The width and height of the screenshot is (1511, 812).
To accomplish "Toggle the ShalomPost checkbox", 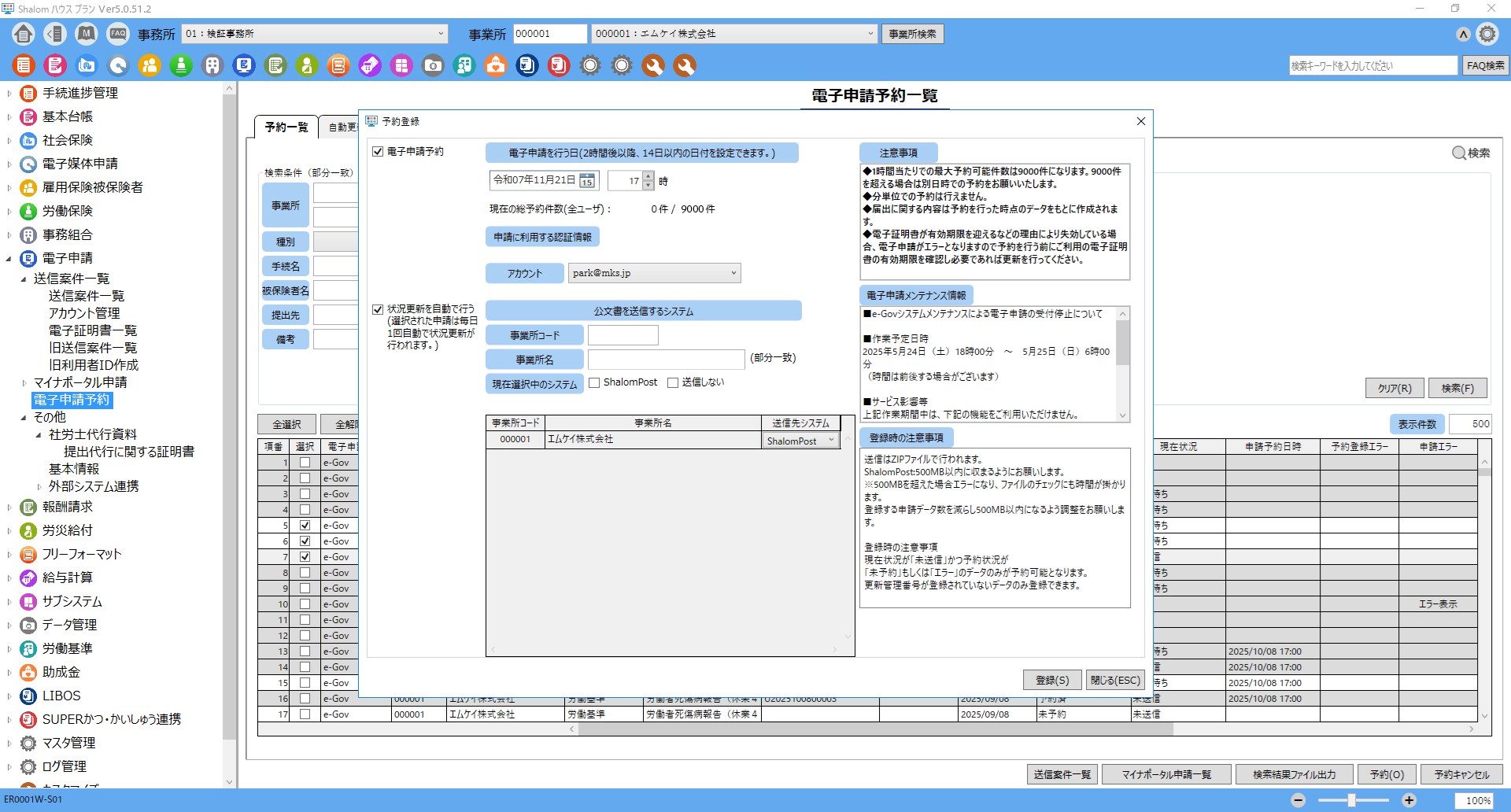I will (595, 383).
